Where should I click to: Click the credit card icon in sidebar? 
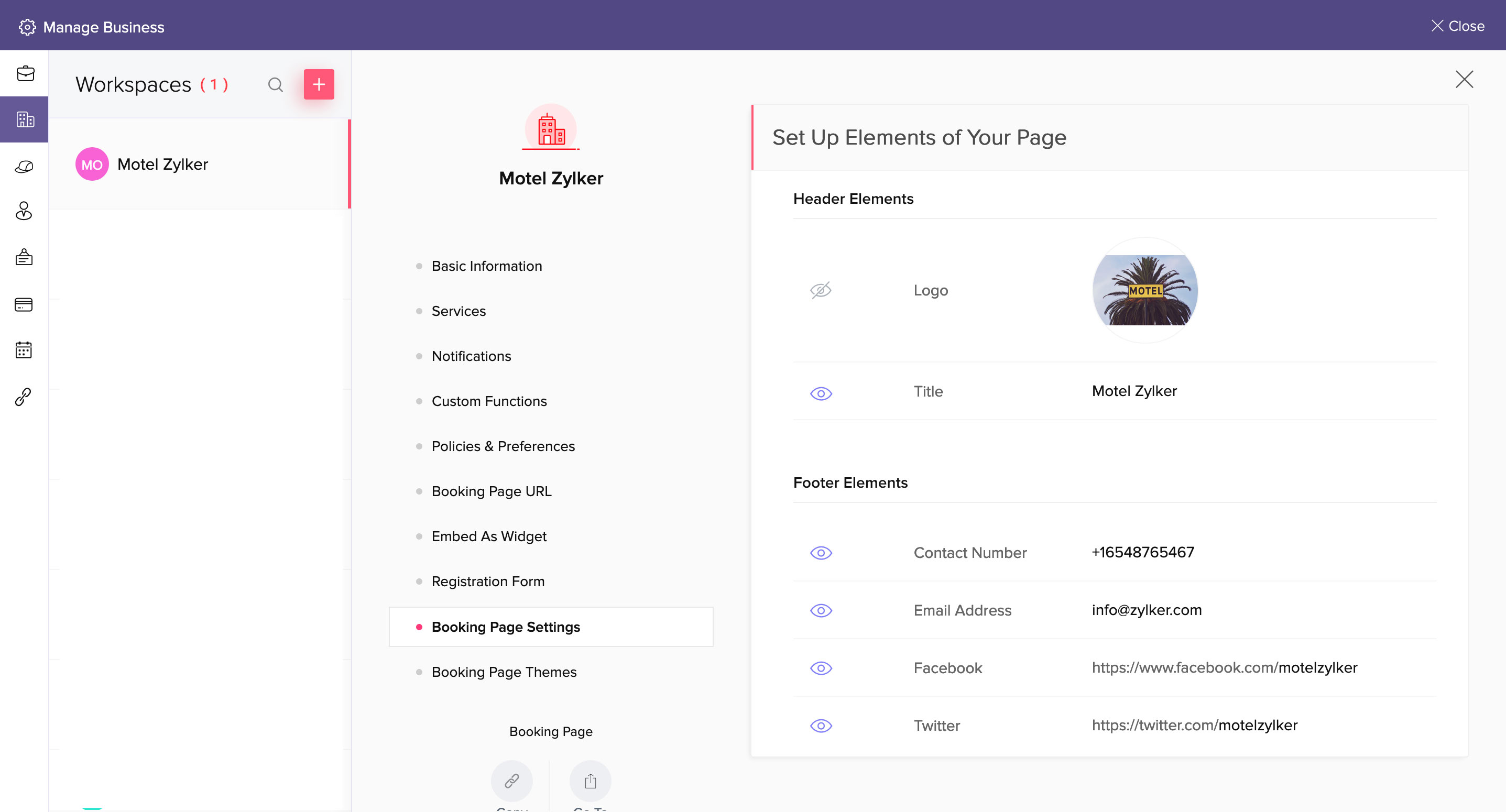24,304
